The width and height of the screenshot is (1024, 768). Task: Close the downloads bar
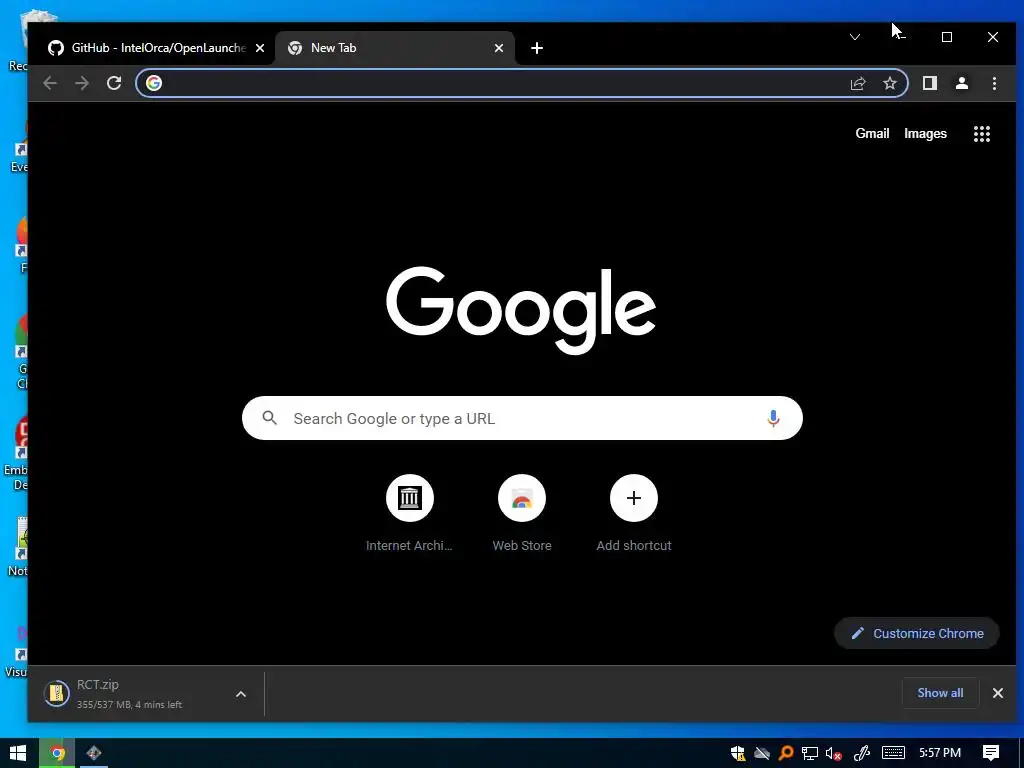click(x=998, y=693)
